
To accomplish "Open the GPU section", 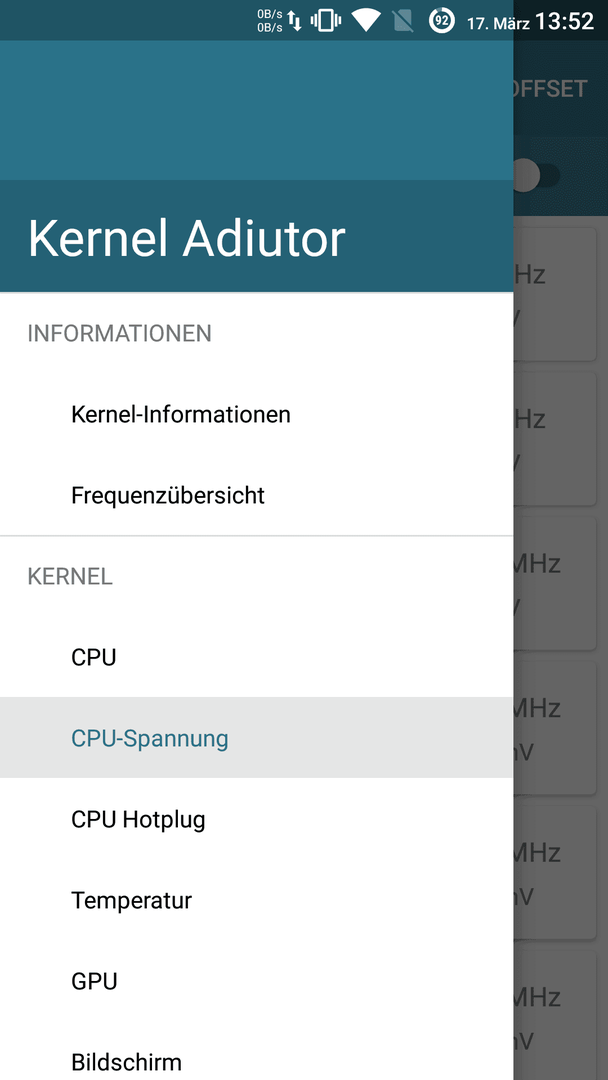I will [94, 981].
